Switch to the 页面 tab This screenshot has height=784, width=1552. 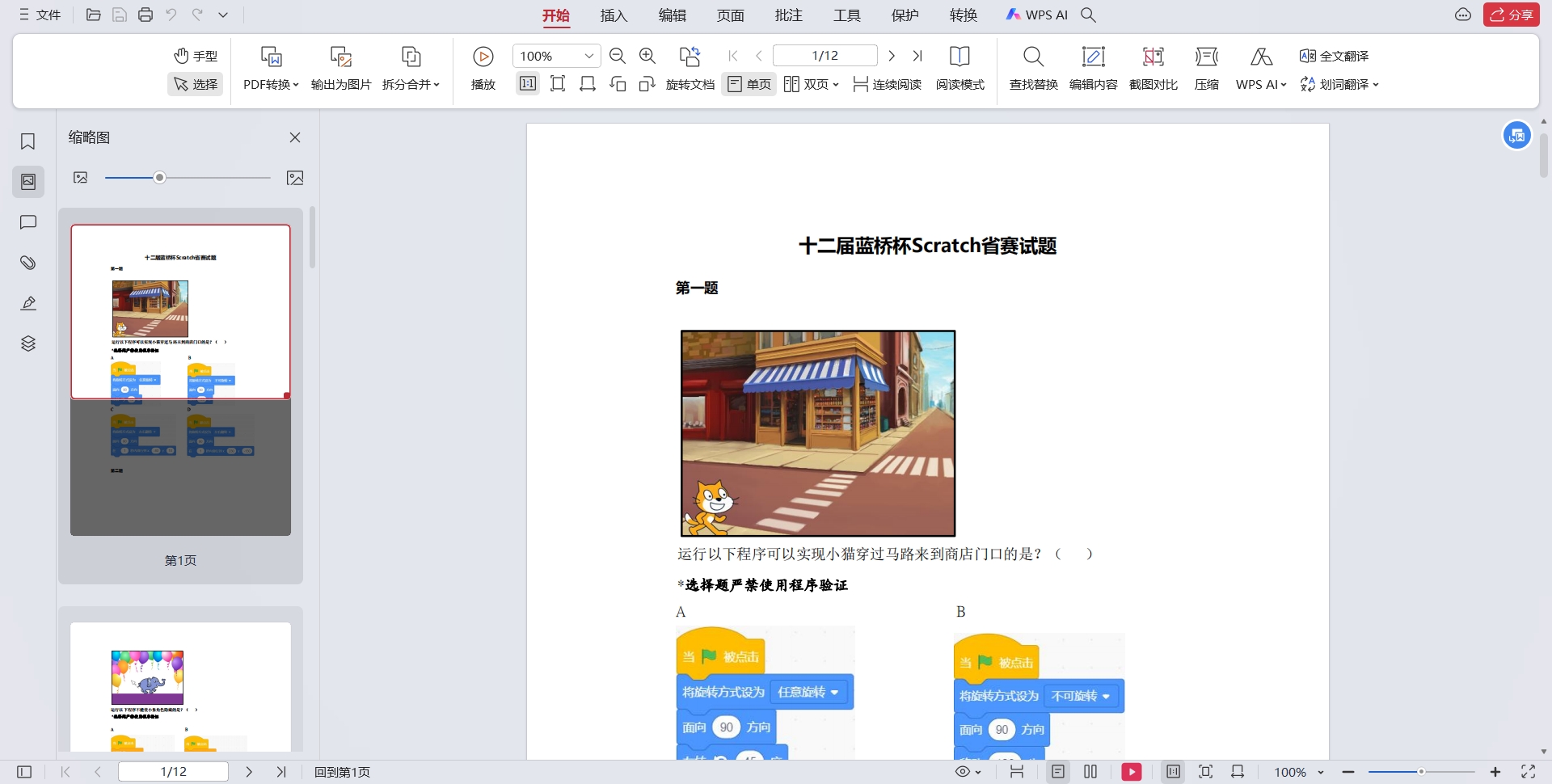point(730,15)
